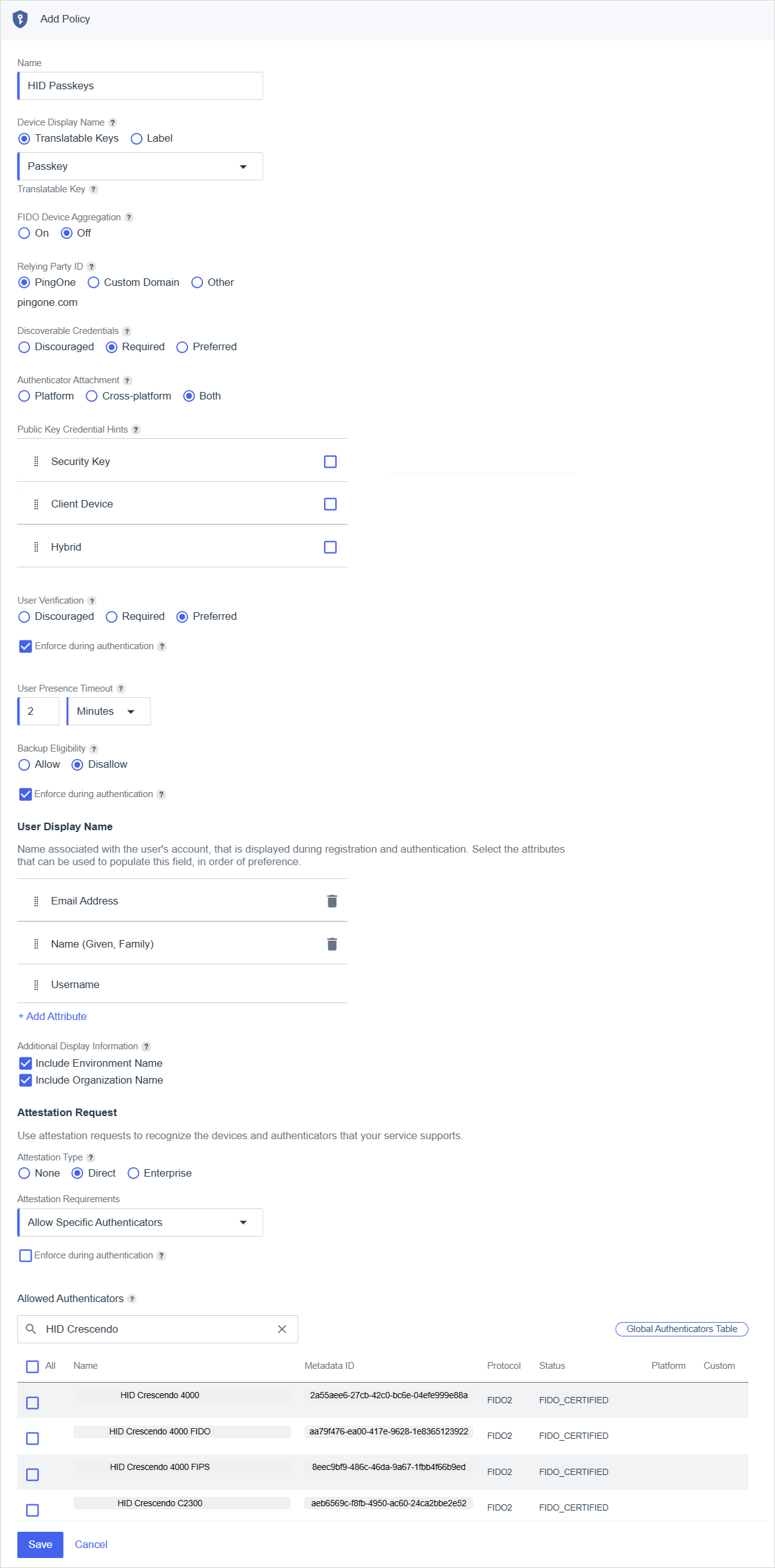Viewport: 775px width, 1568px height.
Task: Click the Add Attribute link
Action: coord(52,1016)
